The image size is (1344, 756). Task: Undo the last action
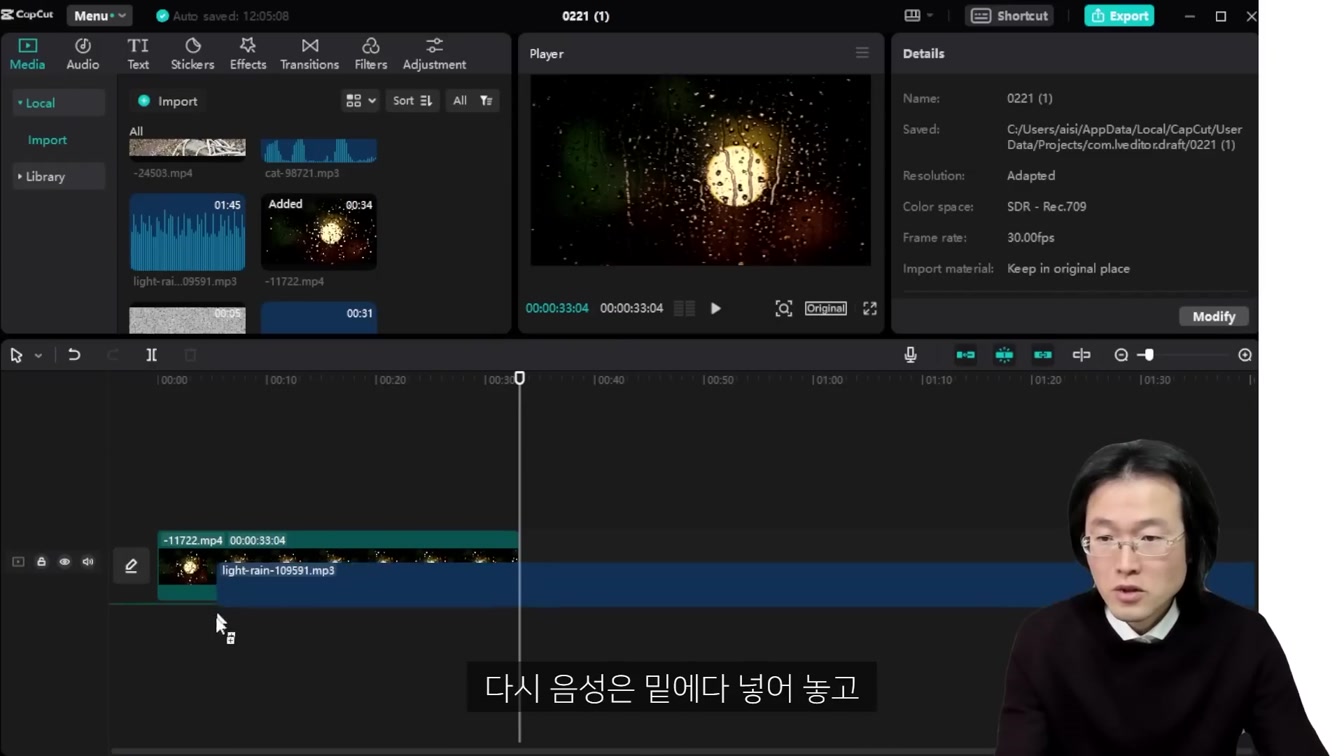[x=74, y=355]
